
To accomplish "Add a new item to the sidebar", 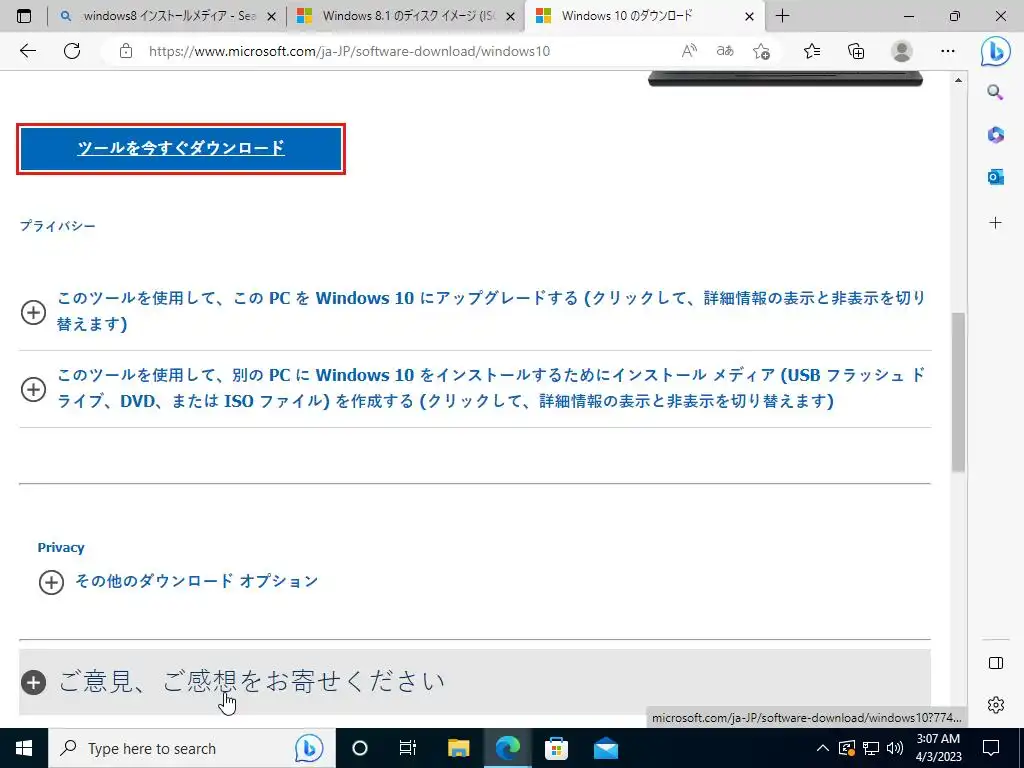I will tap(995, 223).
